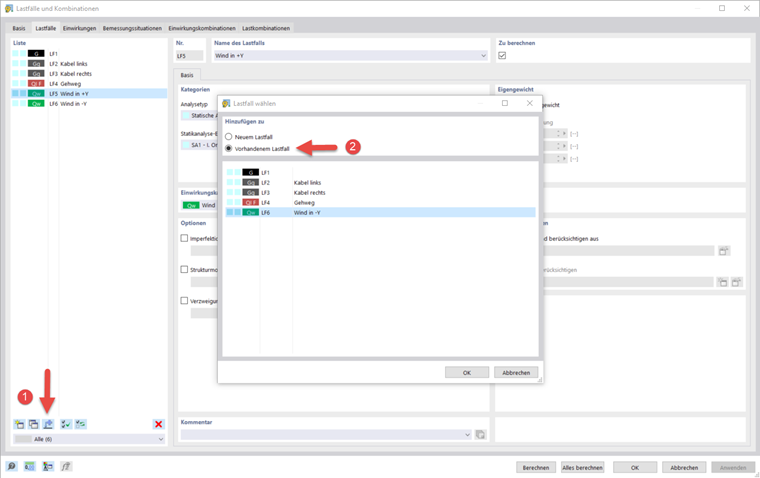Screen dimensions: 760x478
Task: Click the Anwenden button
Action: point(733,467)
